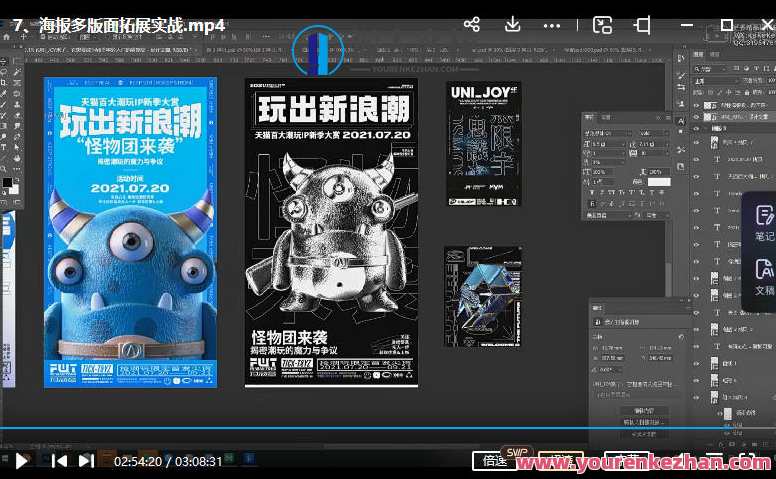Open the anti-aliasing method dropdown
This screenshot has width=776, height=479.
[656, 215]
